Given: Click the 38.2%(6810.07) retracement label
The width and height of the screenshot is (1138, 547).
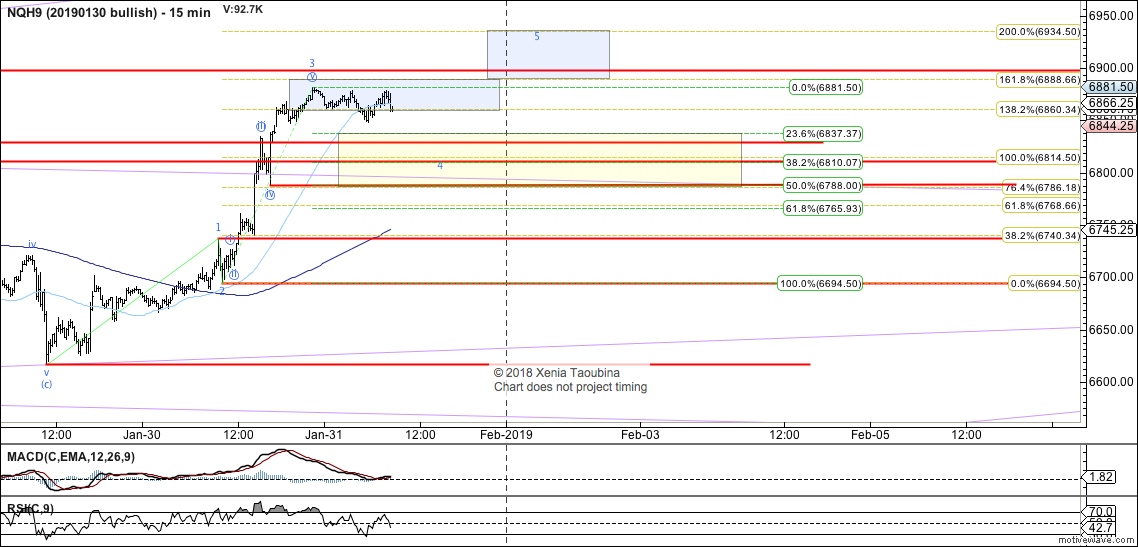Looking at the screenshot, I should [821, 162].
